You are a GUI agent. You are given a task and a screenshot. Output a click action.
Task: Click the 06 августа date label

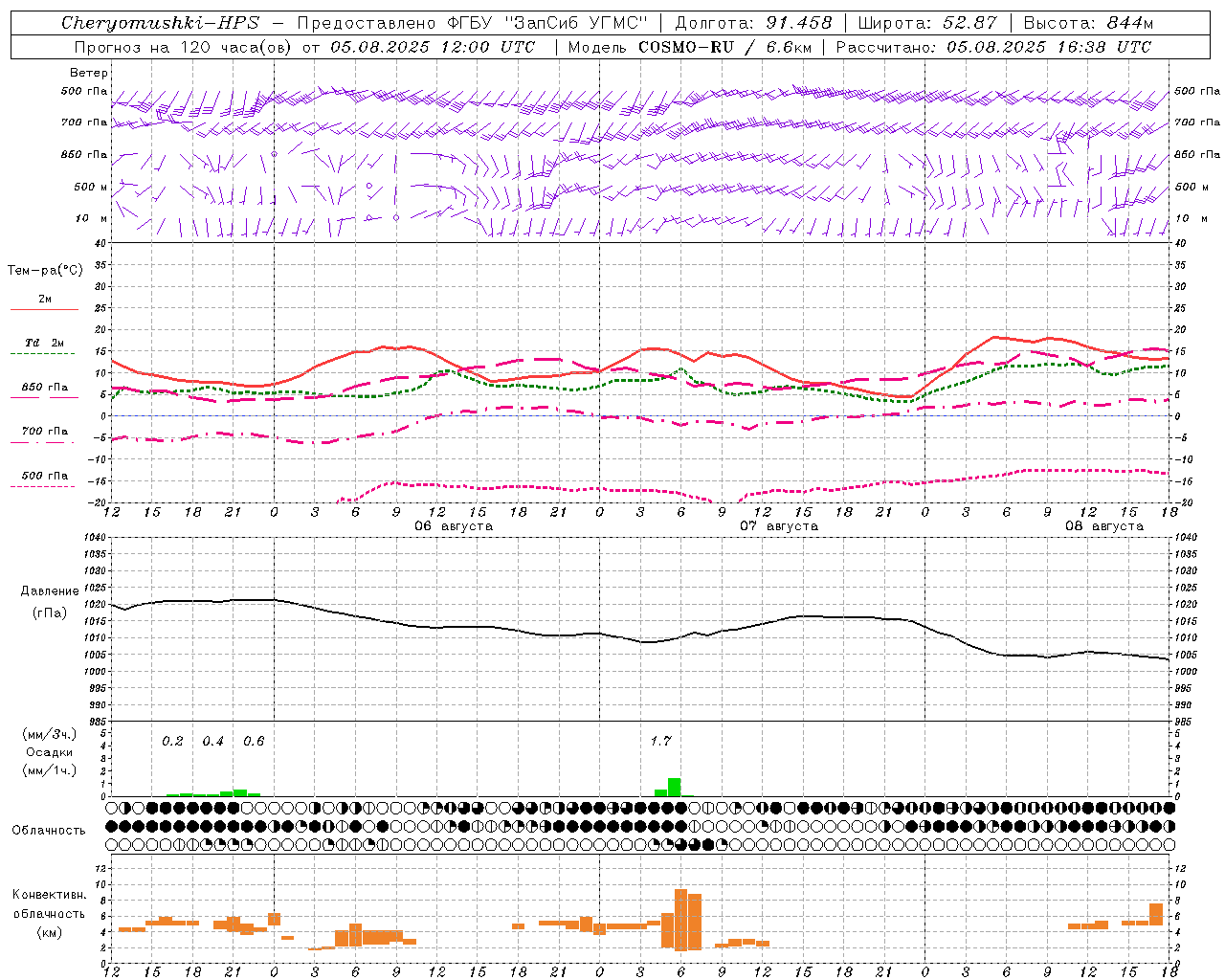pyautogui.click(x=454, y=526)
